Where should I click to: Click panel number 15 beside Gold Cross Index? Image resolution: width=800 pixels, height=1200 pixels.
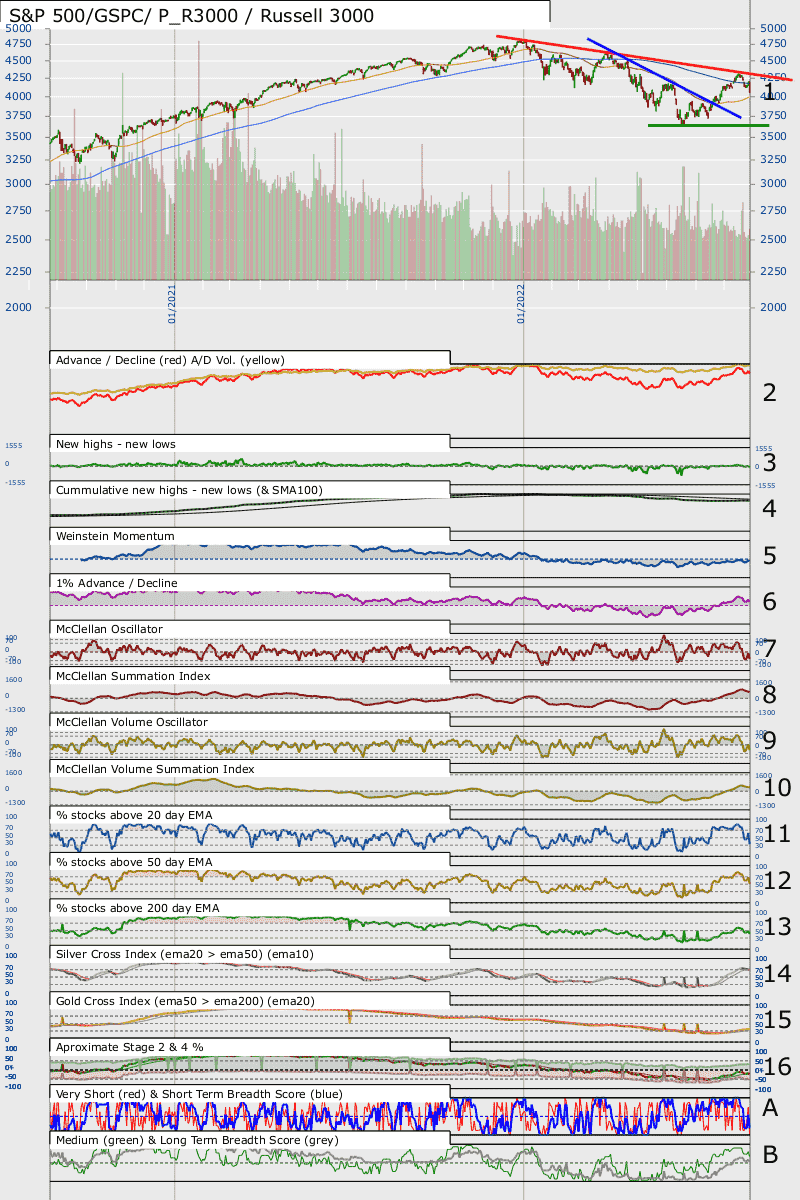(x=777, y=1020)
